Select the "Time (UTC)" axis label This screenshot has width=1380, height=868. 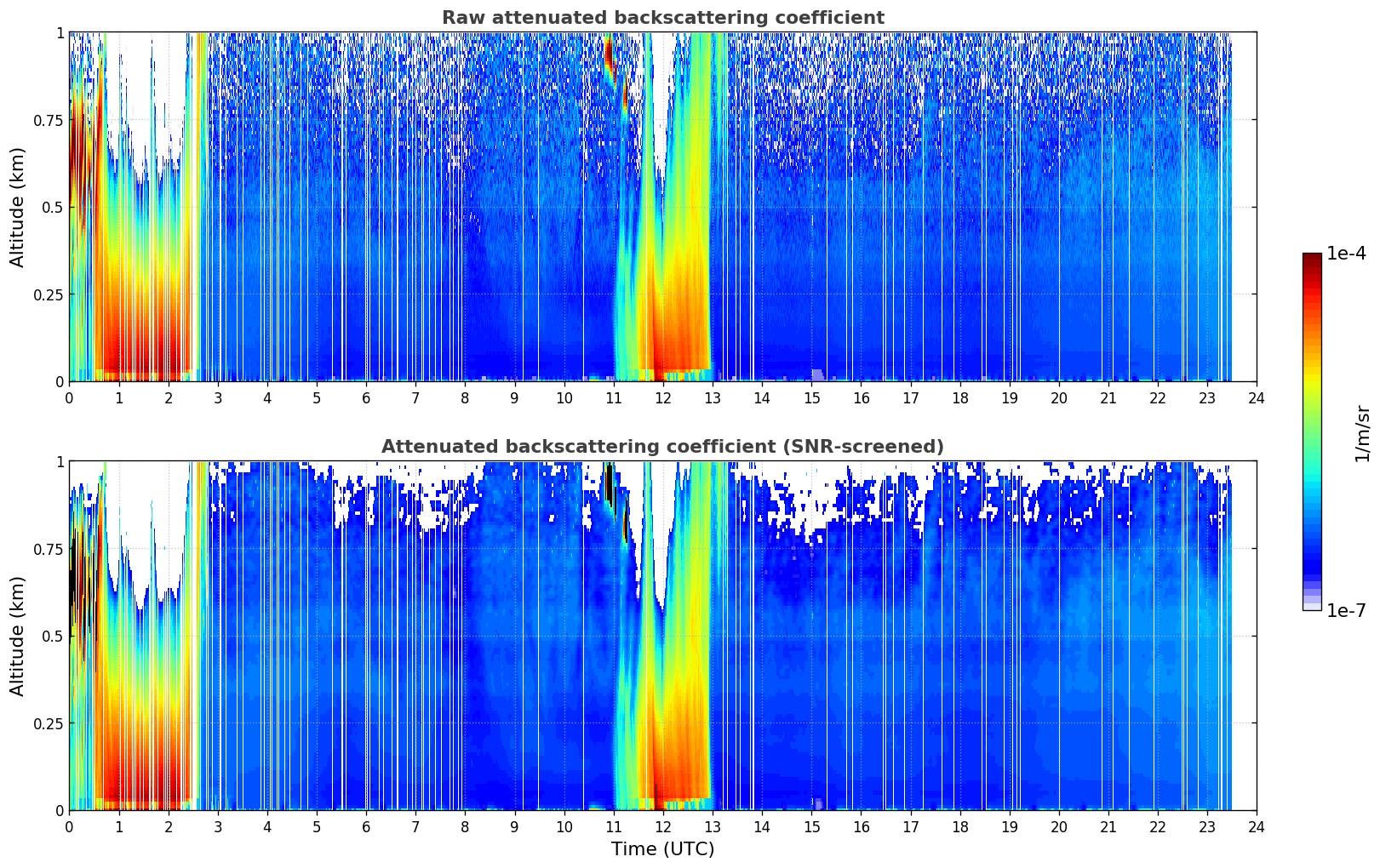pyautogui.click(x=662, y=849)
